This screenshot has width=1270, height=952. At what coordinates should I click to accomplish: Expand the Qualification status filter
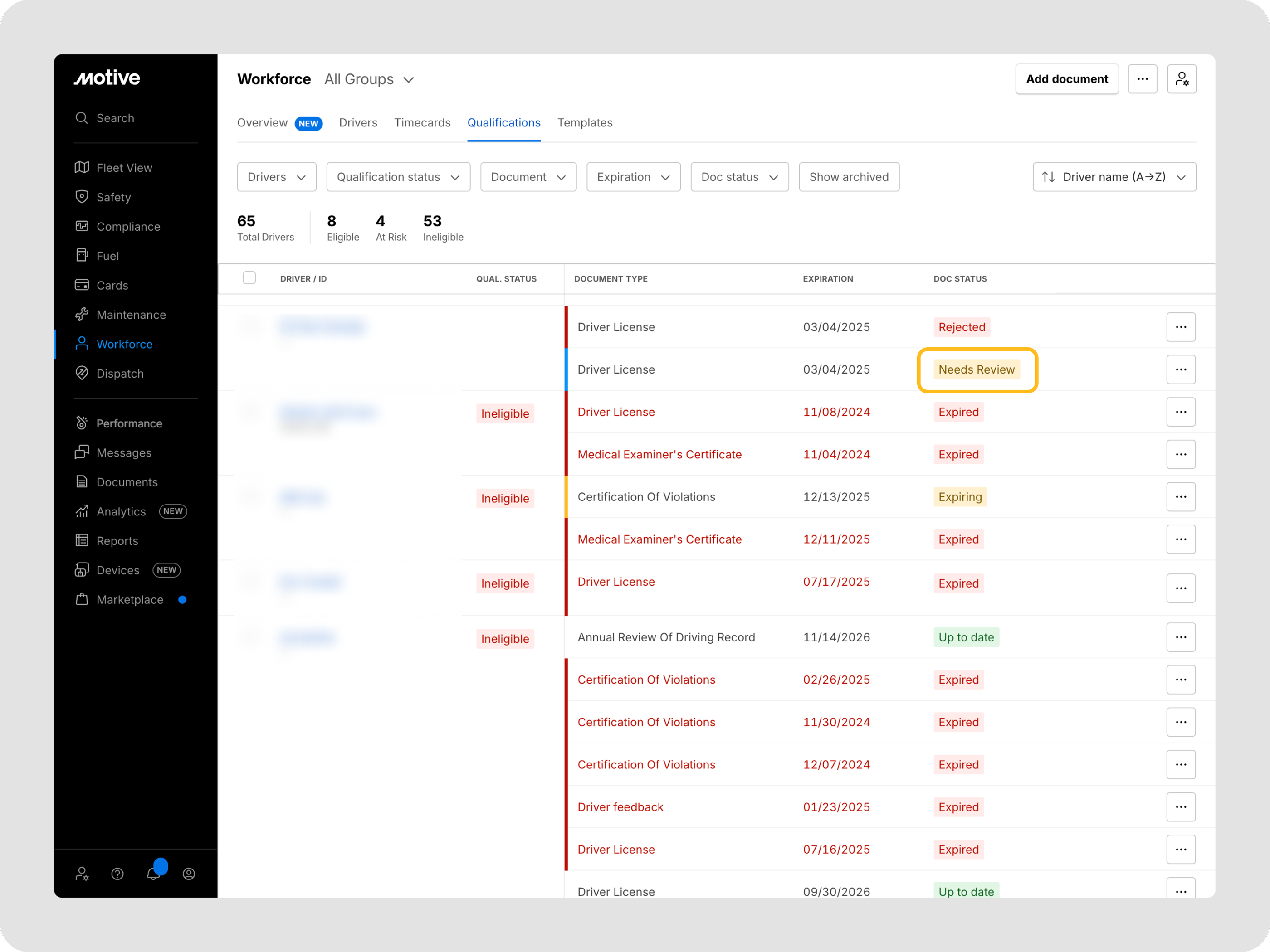point(398,177)
